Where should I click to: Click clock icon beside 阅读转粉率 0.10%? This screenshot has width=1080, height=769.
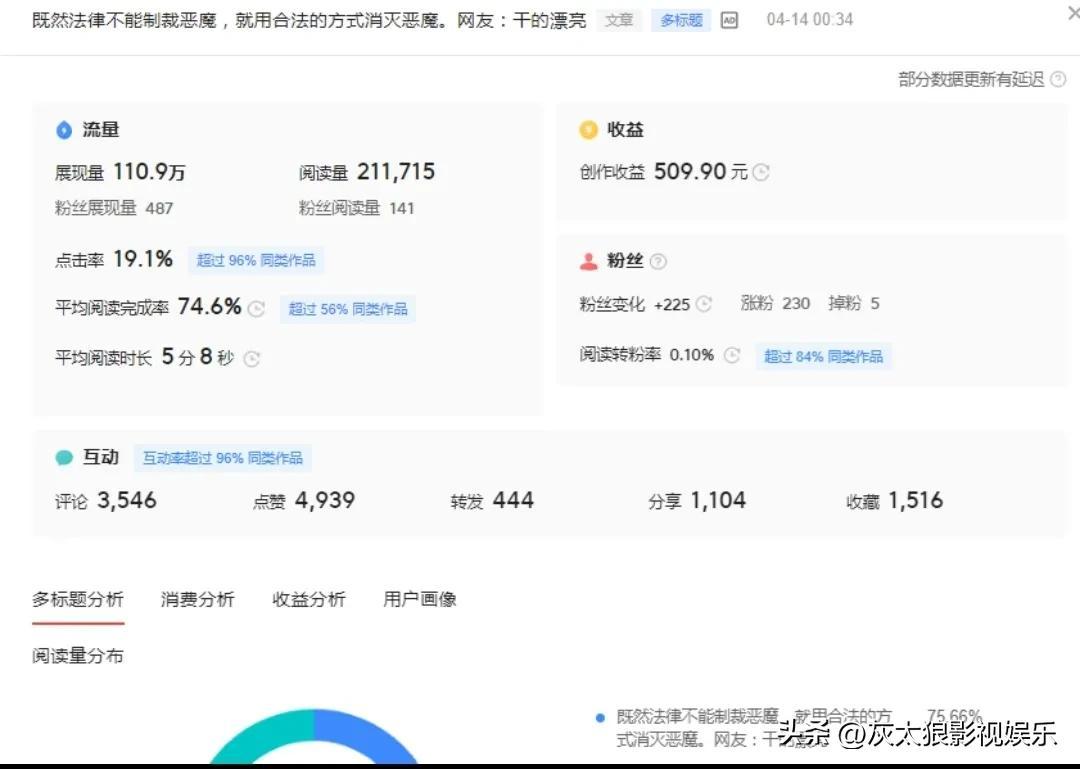(732, 356)
